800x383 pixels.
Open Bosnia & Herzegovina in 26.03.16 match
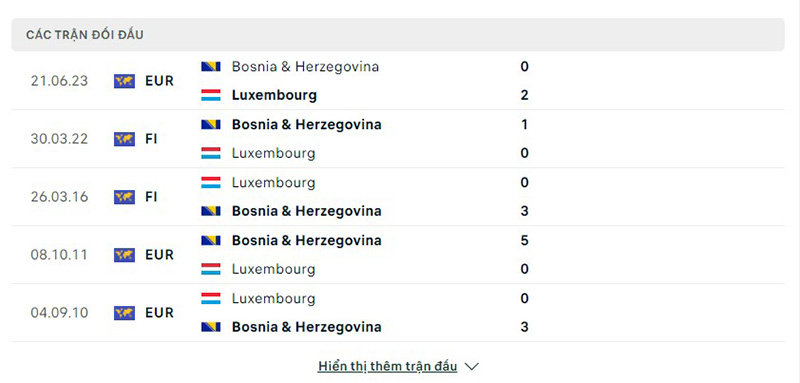click(x=307, y=211)
